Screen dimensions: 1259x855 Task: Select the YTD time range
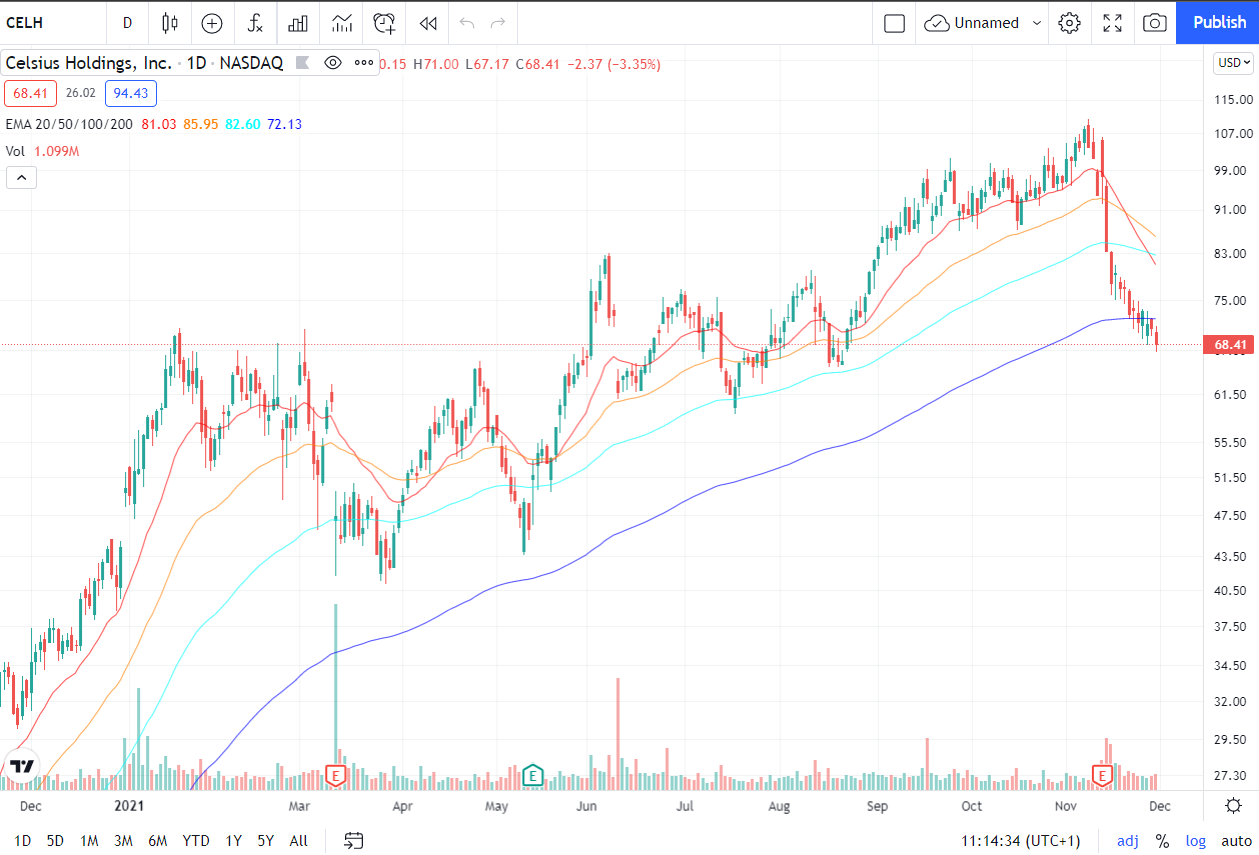pyautogui.click(x=196, y=841)
